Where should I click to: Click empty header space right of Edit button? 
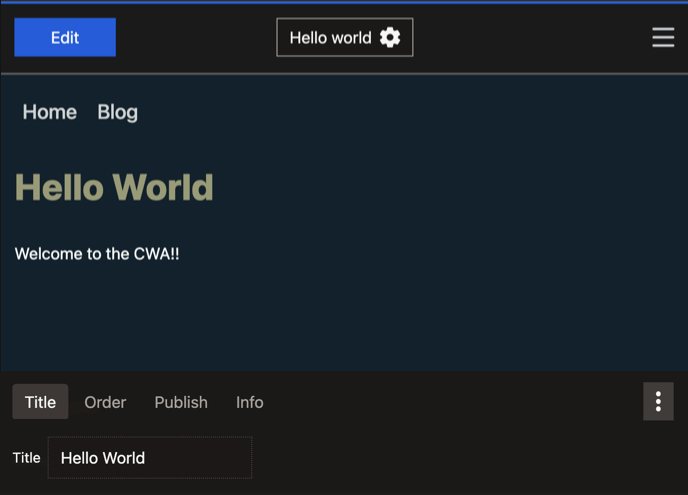(x=195, y=38)
